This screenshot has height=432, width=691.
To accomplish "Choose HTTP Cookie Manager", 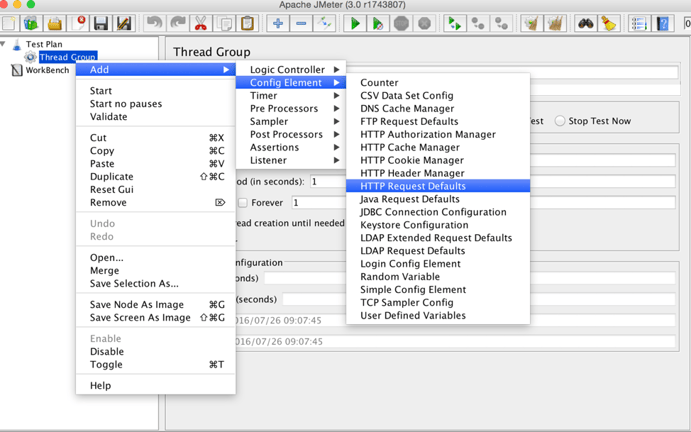I will 438,160.
